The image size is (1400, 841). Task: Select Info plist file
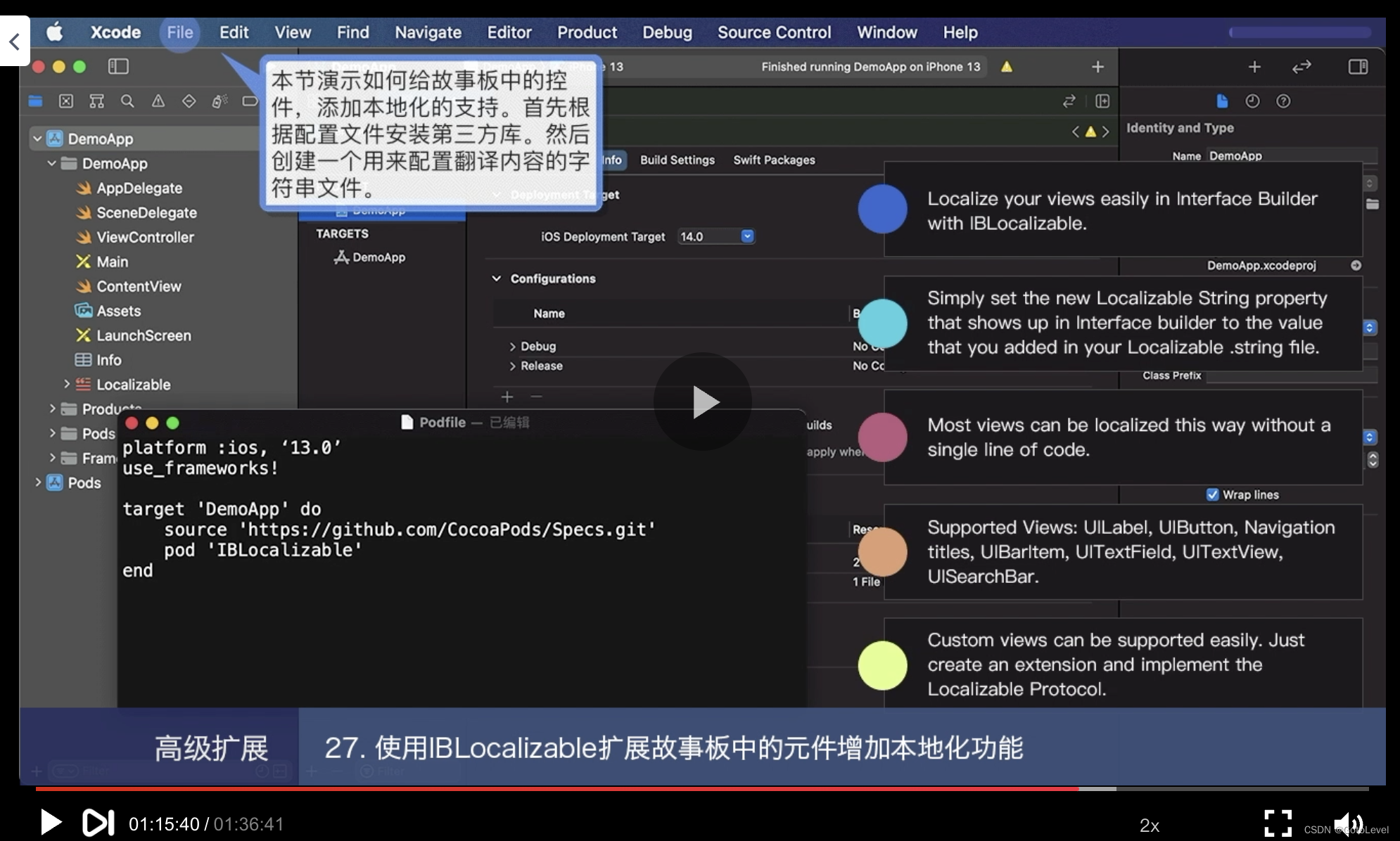[x=108, y=360]
